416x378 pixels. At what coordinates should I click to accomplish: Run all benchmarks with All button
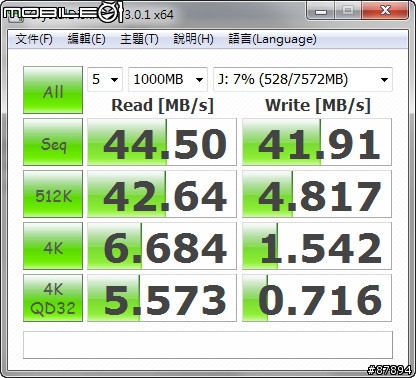[53, 90]
